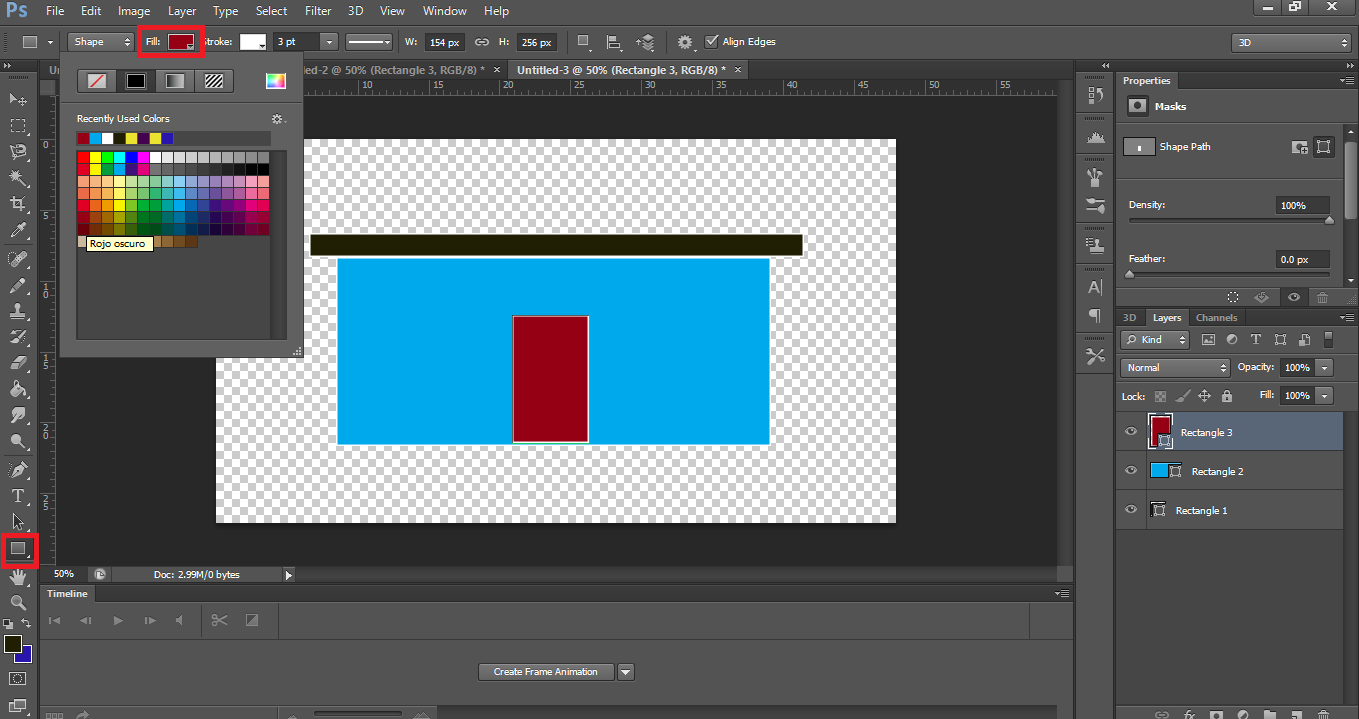This screenshot has width=1359, height=719.
Task: Hide the Rectangle 3 layer
Action: (1131, 432)
